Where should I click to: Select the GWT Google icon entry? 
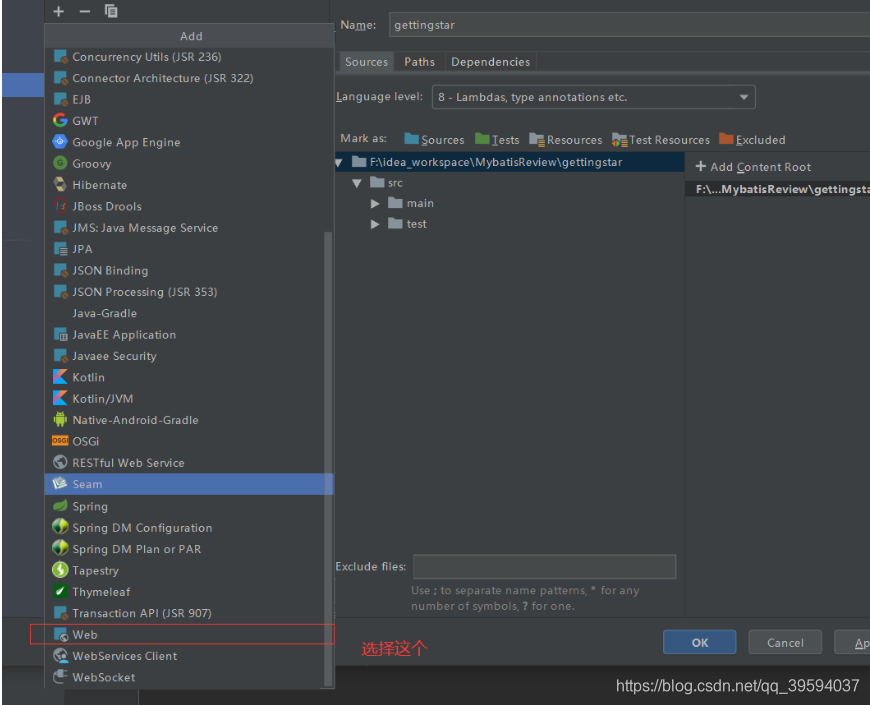pyautogui.click(x=60, y=120)
